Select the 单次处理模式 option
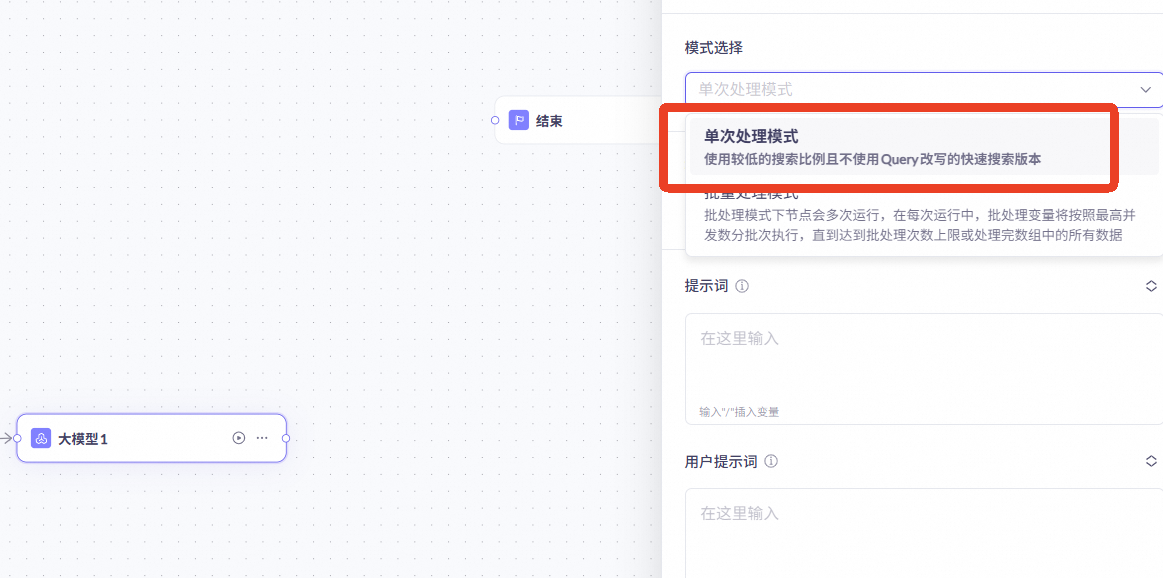The width and height of the screenshot is (1163, 578). pos(924,147)
